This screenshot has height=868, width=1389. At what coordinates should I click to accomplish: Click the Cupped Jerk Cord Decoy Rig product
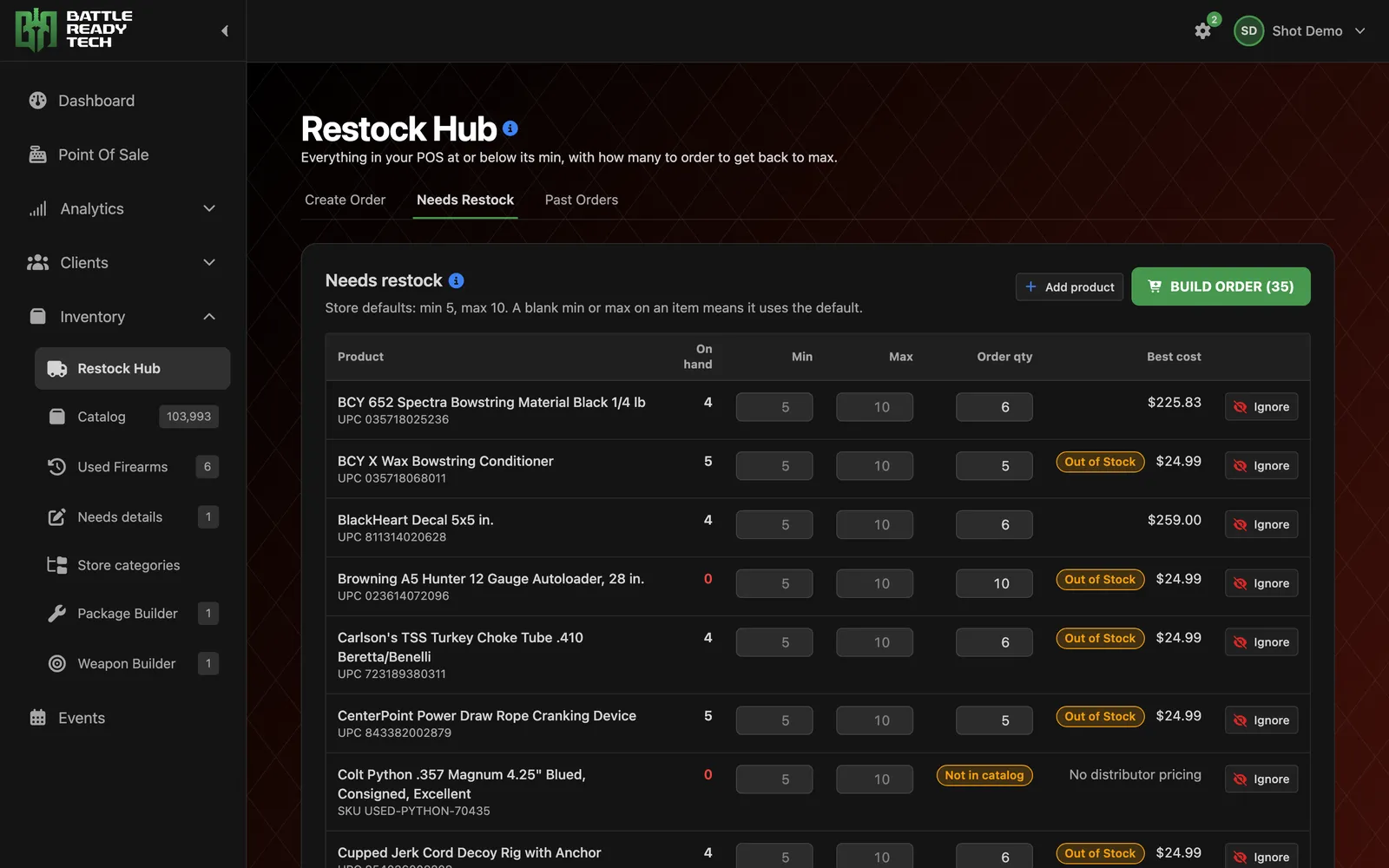click(469, 853)
